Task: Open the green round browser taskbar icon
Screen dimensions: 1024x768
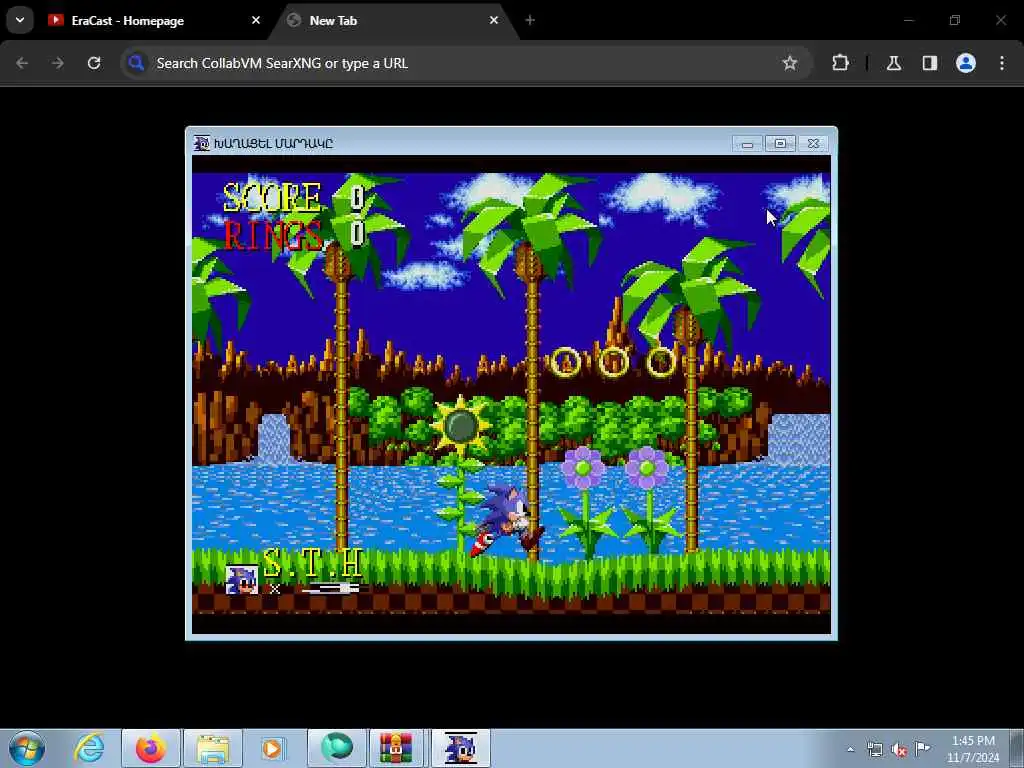Action: pos(337,748)
